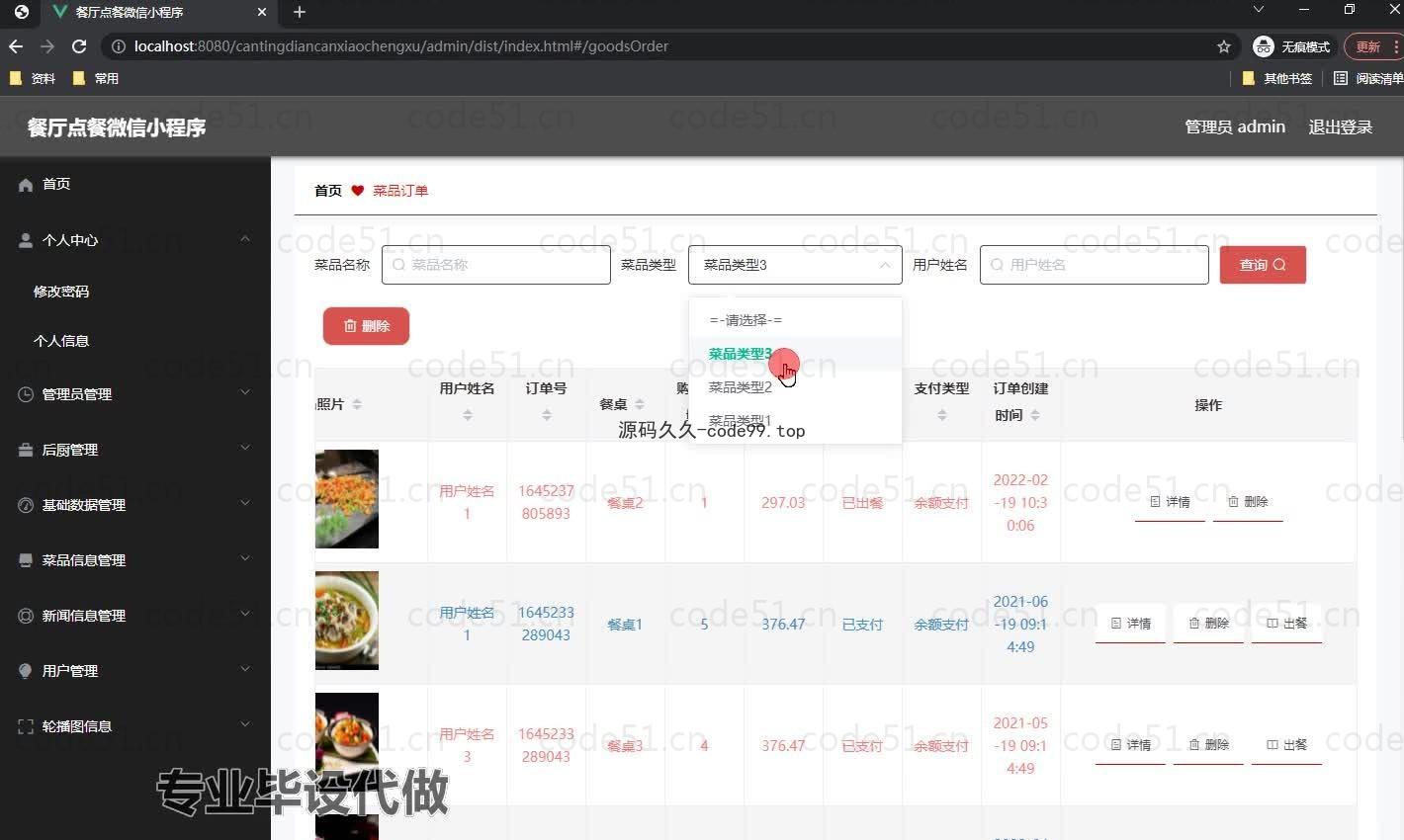Expand the 轮播图信息 sidebar menu

coord(245,724)
